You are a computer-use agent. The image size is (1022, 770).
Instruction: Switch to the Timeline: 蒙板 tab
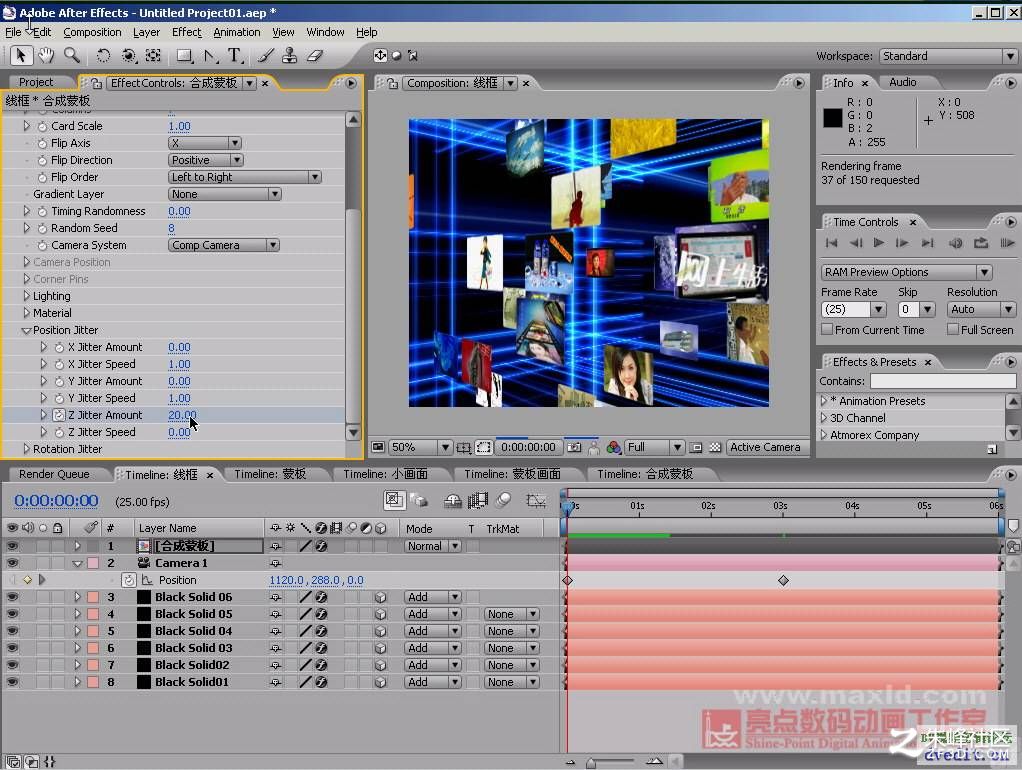point(270,474)
